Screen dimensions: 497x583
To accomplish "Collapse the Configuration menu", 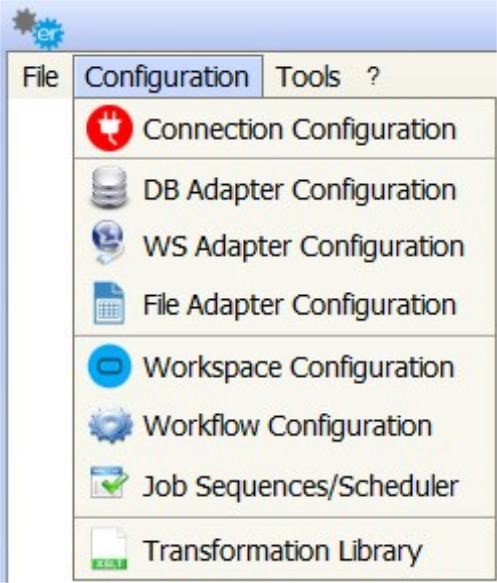I will coord(168,77).
